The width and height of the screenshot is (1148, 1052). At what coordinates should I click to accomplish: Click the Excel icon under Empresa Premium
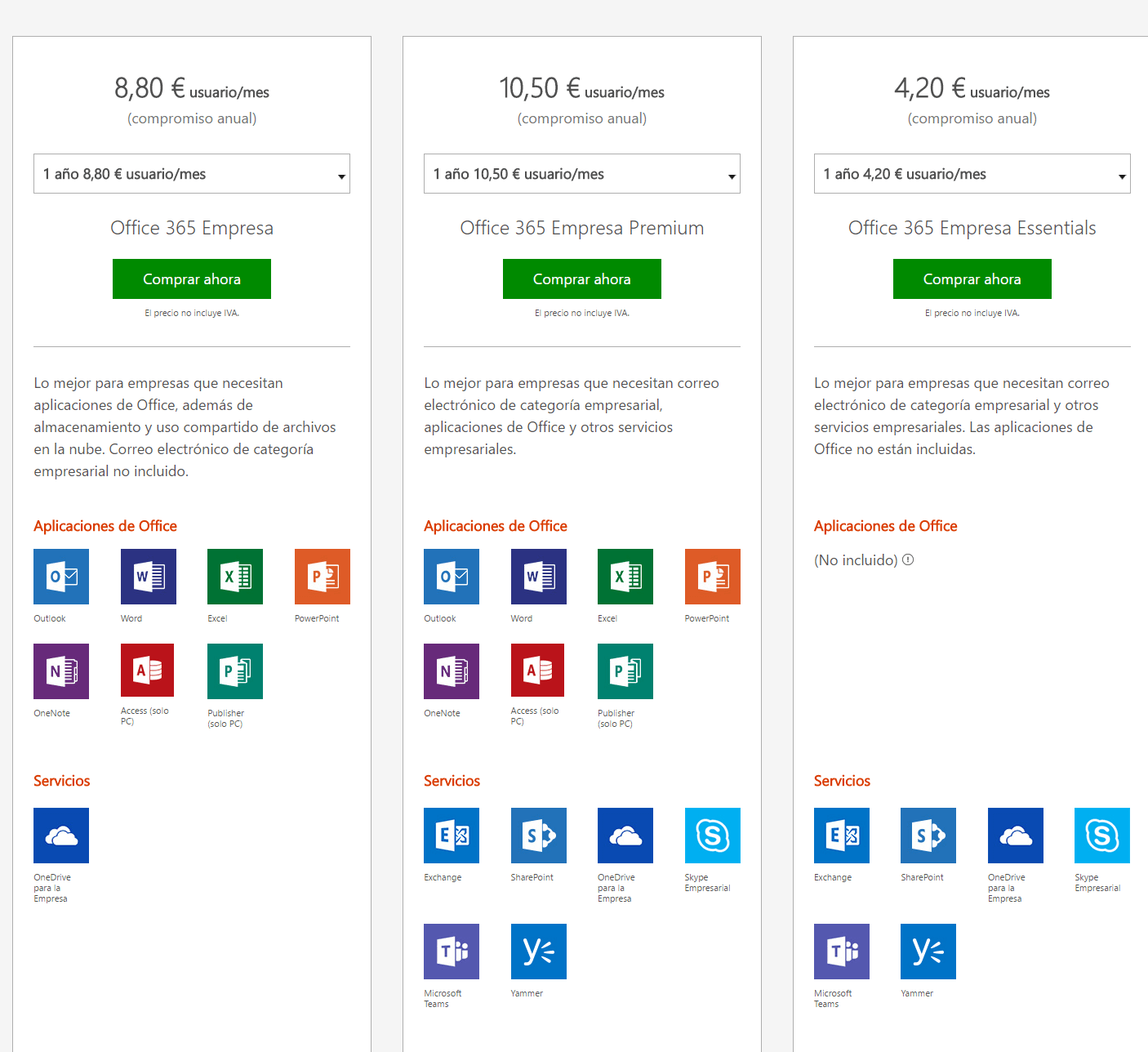625,577
